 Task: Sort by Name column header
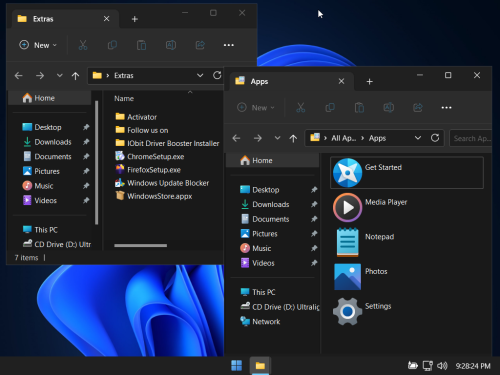pyautogui.click(x=124, y=98)
